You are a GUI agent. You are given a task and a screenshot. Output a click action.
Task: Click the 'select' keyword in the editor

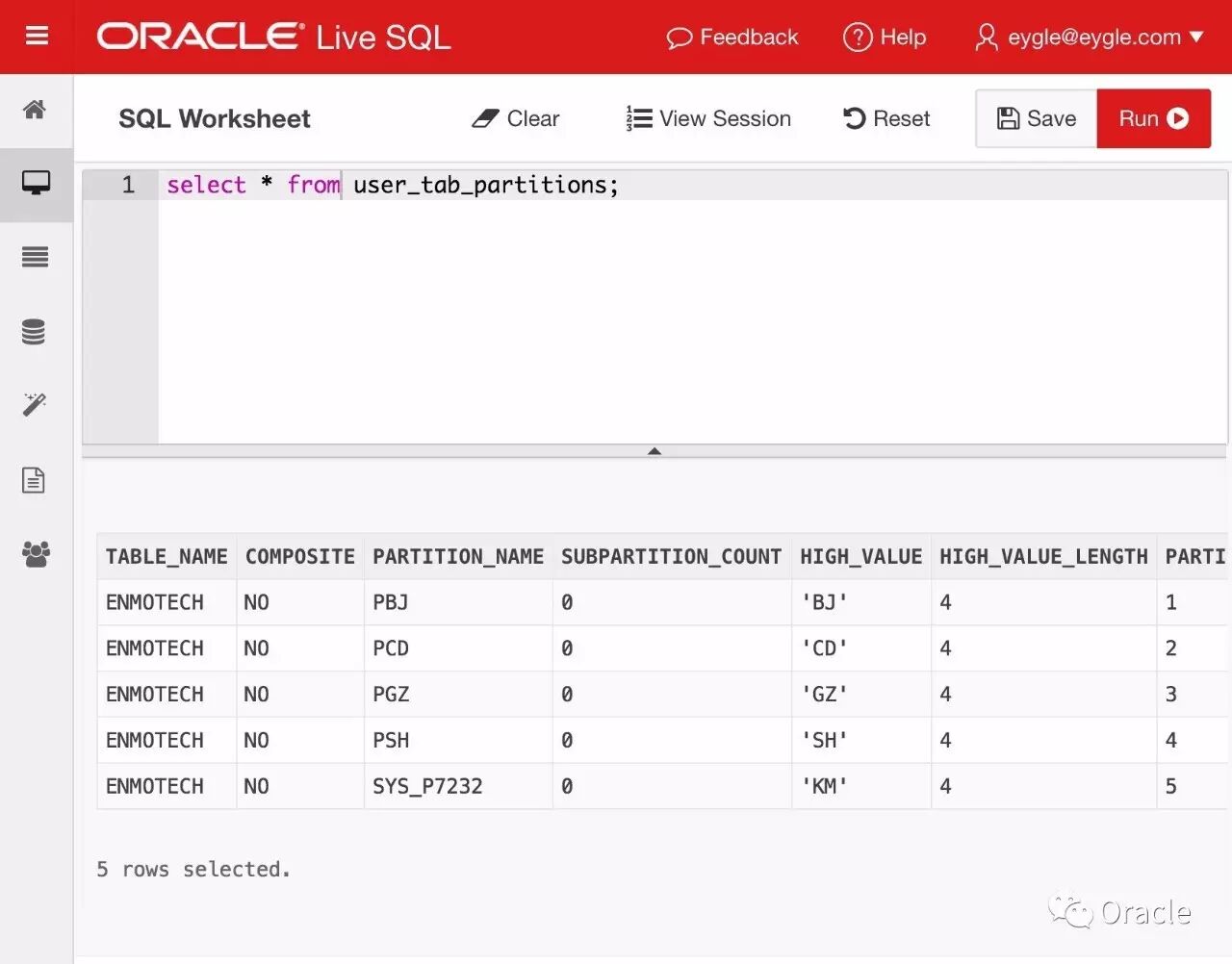[206, 185]
